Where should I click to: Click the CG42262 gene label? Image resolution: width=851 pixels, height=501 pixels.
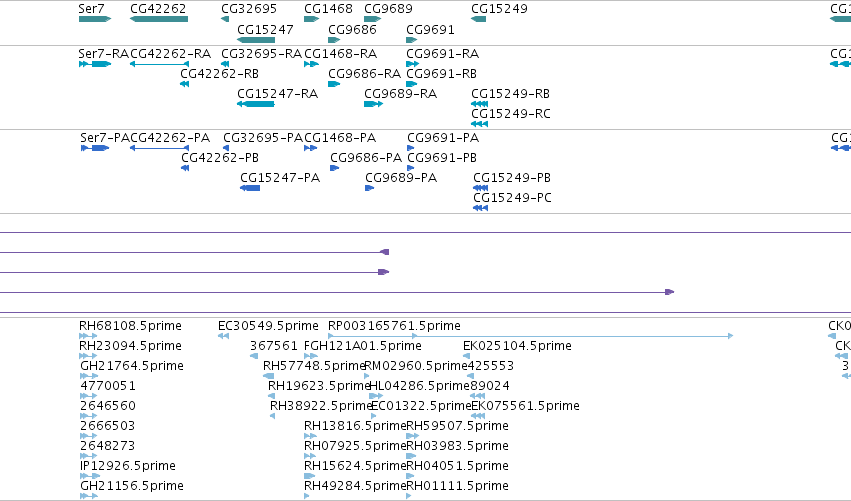(x=158, y=9)
